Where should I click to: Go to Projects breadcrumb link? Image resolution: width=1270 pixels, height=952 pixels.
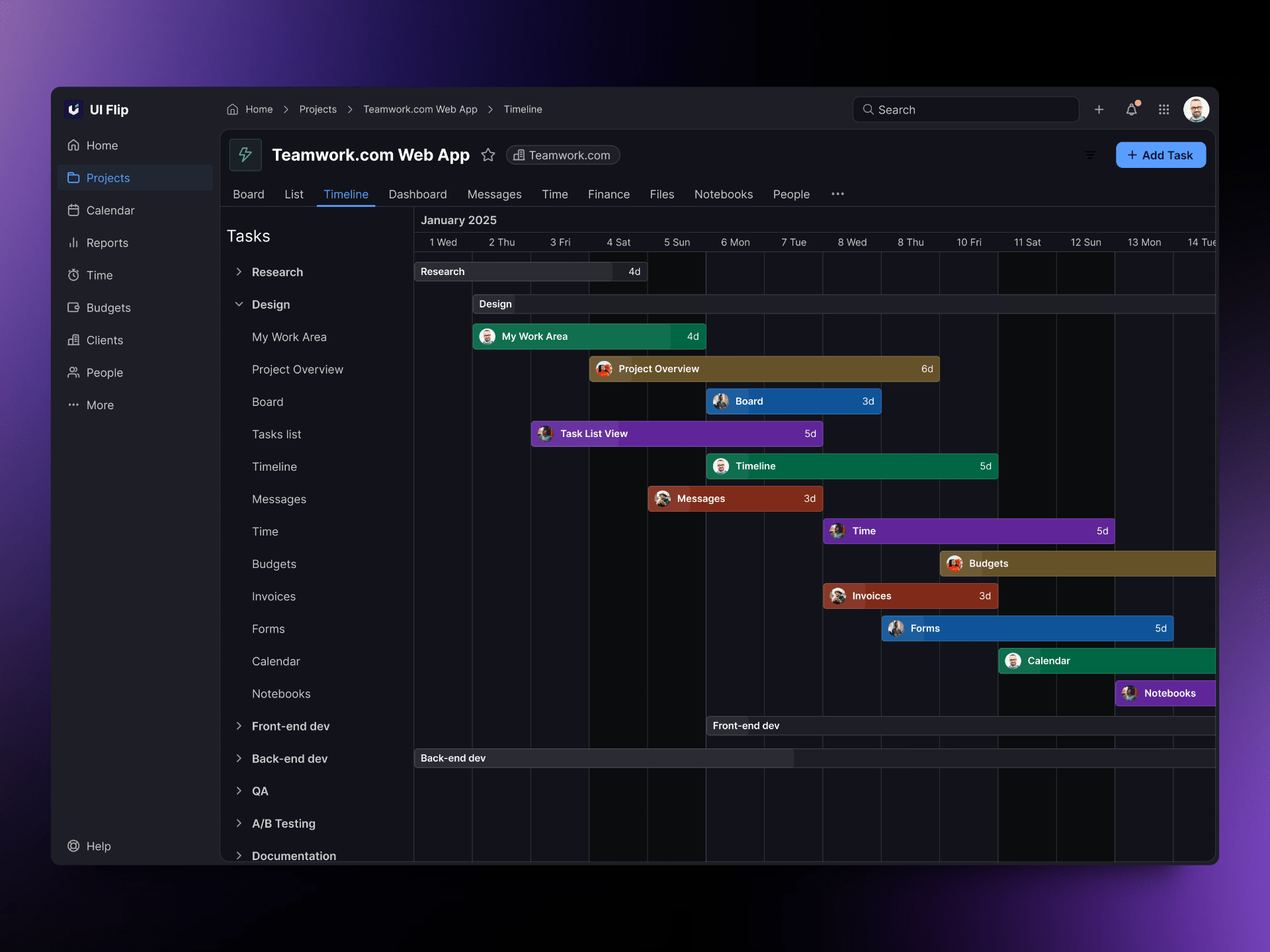[317, 109]
